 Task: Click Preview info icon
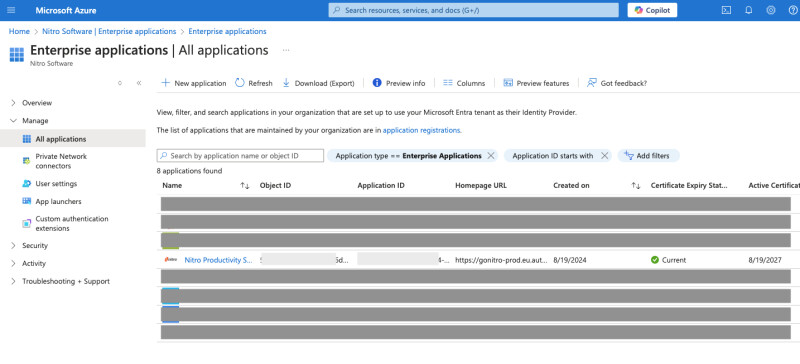pos(377,83)
